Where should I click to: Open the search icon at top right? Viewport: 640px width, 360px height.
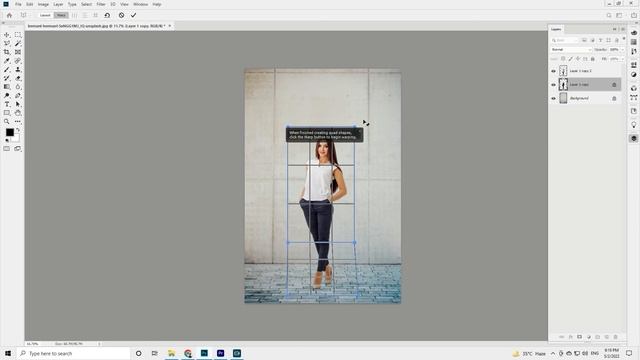click(609, 16)
